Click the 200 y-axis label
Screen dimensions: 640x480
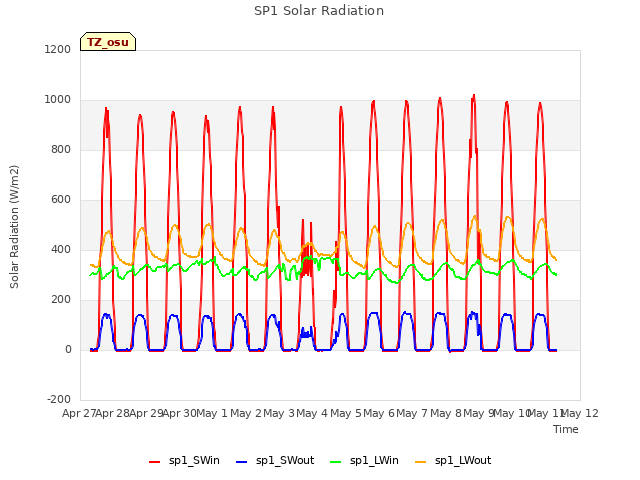(x=61, y=300)
